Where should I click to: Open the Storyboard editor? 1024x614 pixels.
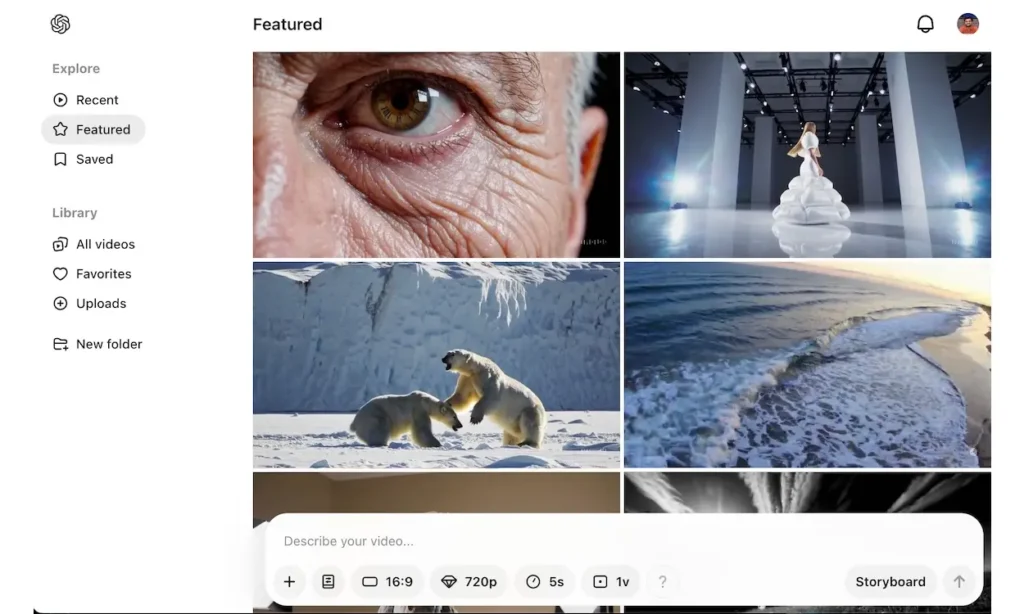tap(890, 581)
